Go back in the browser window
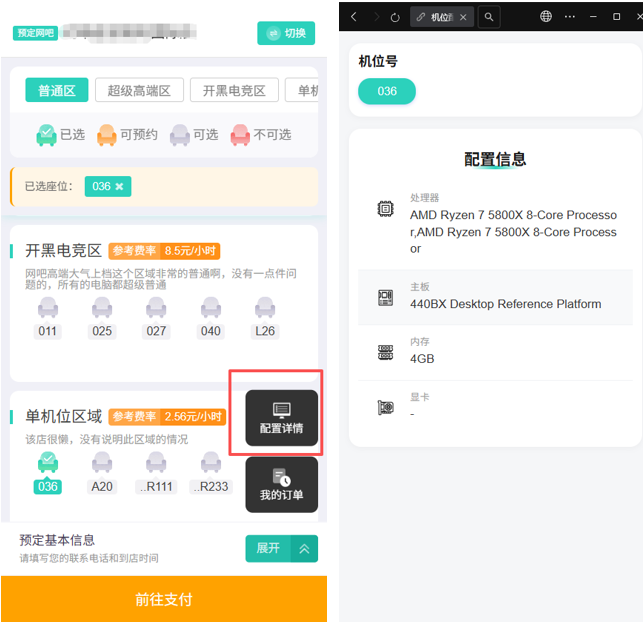This screenshot has width=643, height=622. click(x=354, y=17)
